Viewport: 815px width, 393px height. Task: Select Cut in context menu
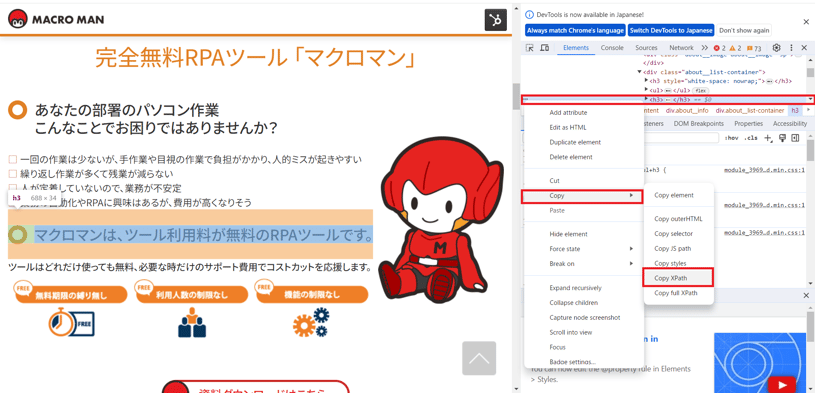click(x=584, y=181)
